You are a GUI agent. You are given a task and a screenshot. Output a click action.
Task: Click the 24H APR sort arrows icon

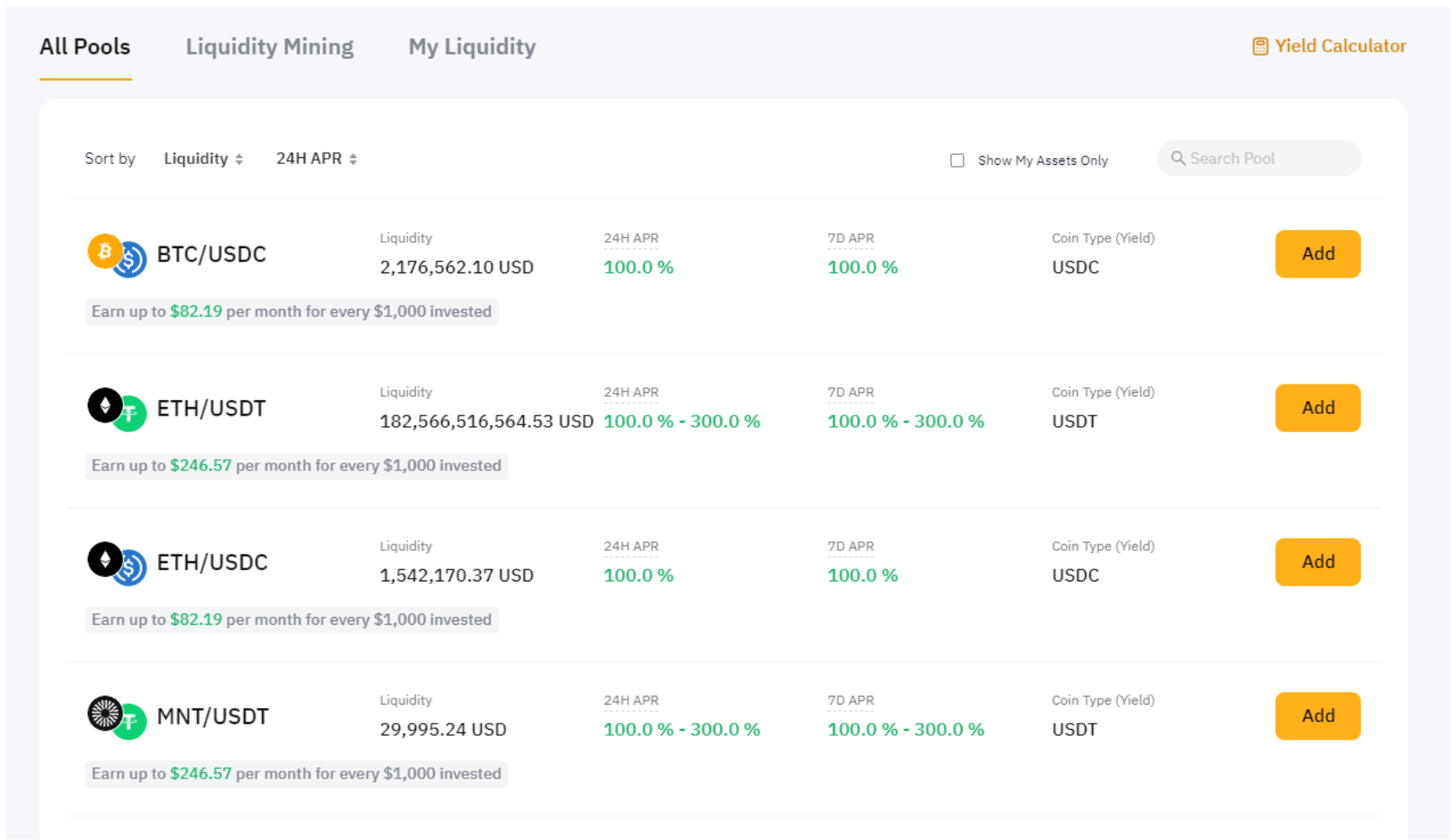tap(353, 160)
